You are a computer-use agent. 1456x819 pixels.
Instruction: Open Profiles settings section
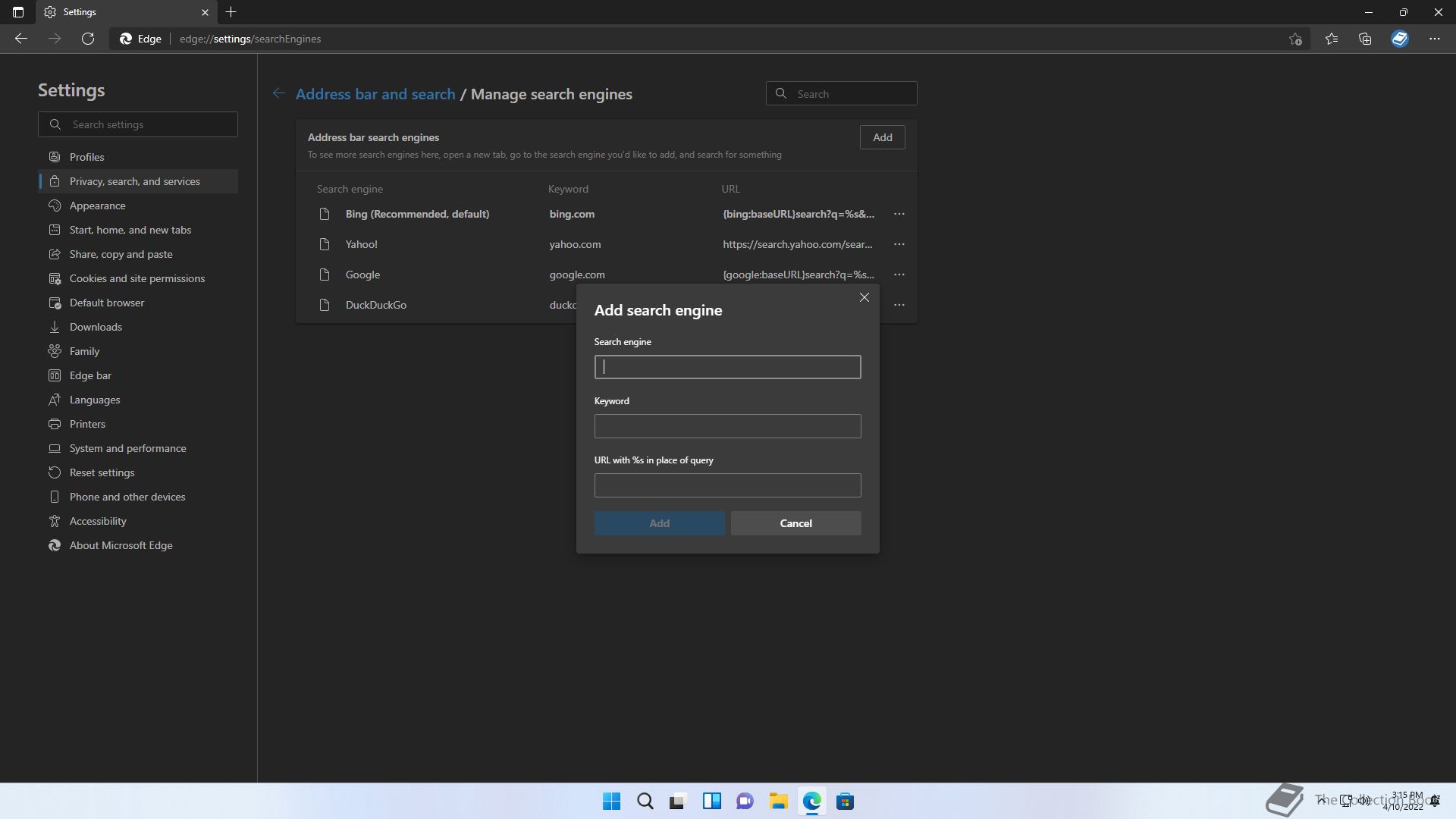(138, 157)
